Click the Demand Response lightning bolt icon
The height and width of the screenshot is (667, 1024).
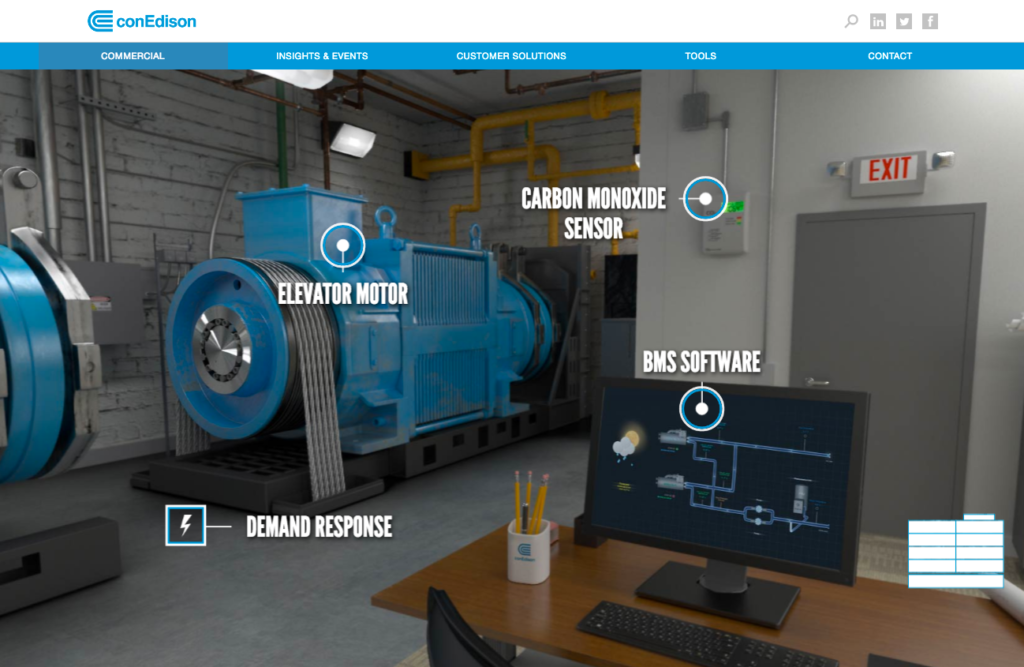point(185,525)
